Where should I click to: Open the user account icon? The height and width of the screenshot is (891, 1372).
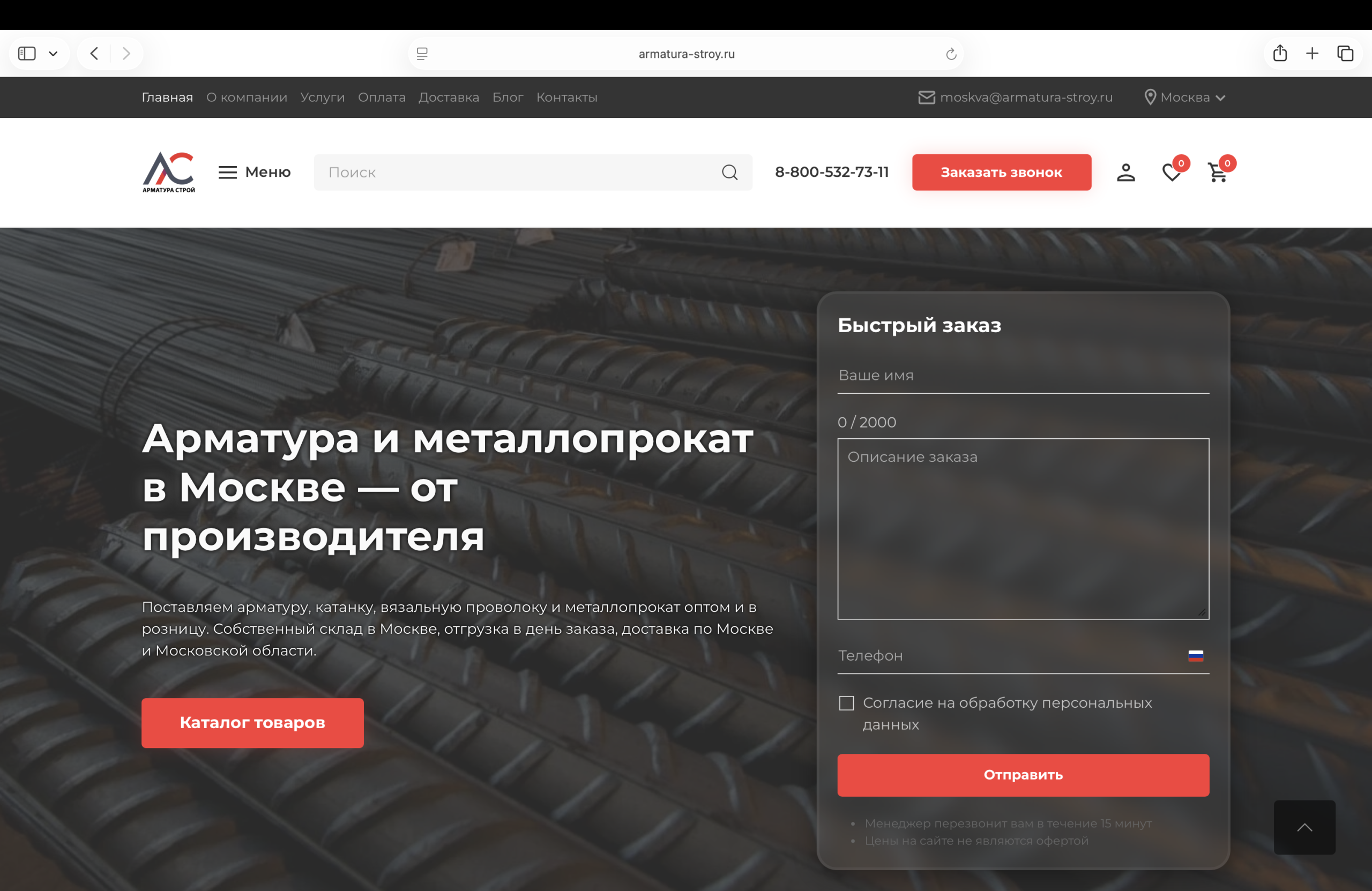tap(1125, 173)
